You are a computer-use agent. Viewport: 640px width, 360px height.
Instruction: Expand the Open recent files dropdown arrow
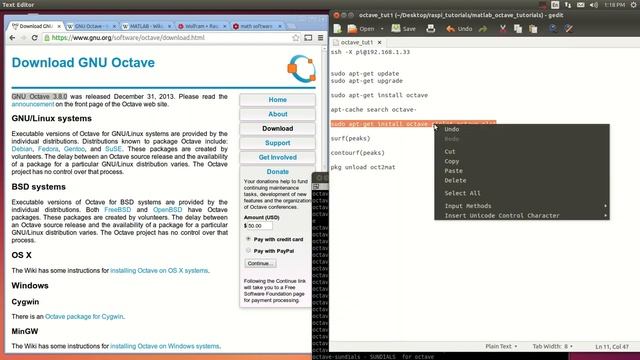(382, 29)
